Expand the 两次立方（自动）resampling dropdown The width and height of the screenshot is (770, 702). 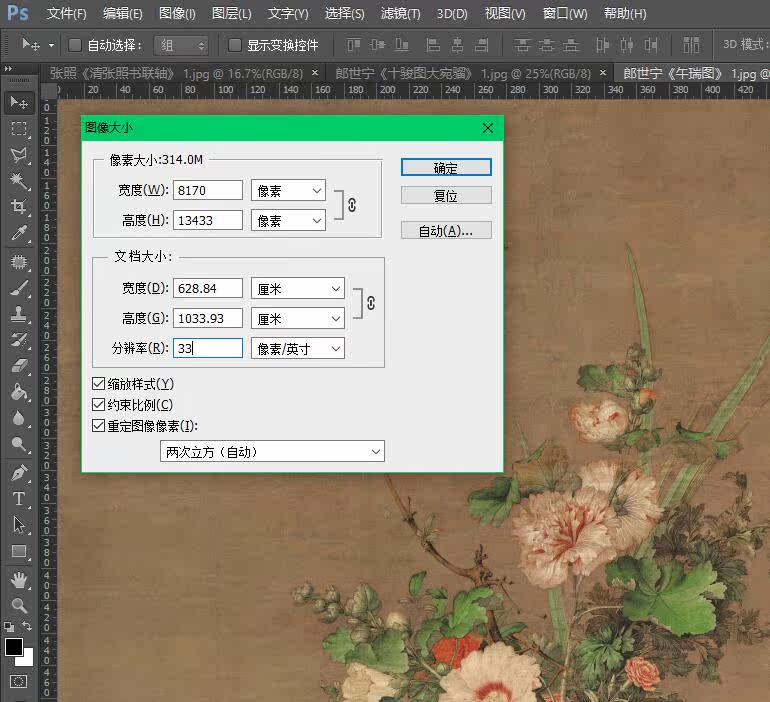(x=272, y=452)
